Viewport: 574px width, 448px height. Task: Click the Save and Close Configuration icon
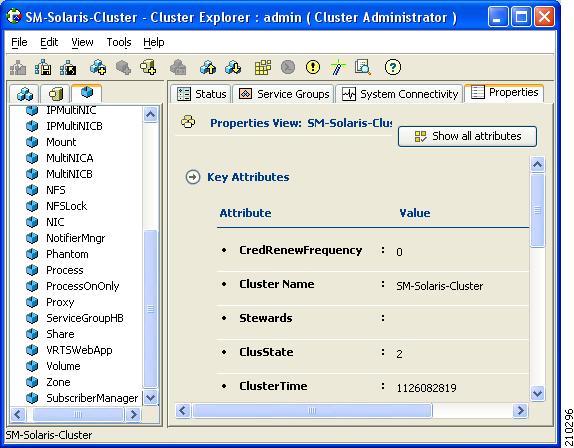click(68, 67)
